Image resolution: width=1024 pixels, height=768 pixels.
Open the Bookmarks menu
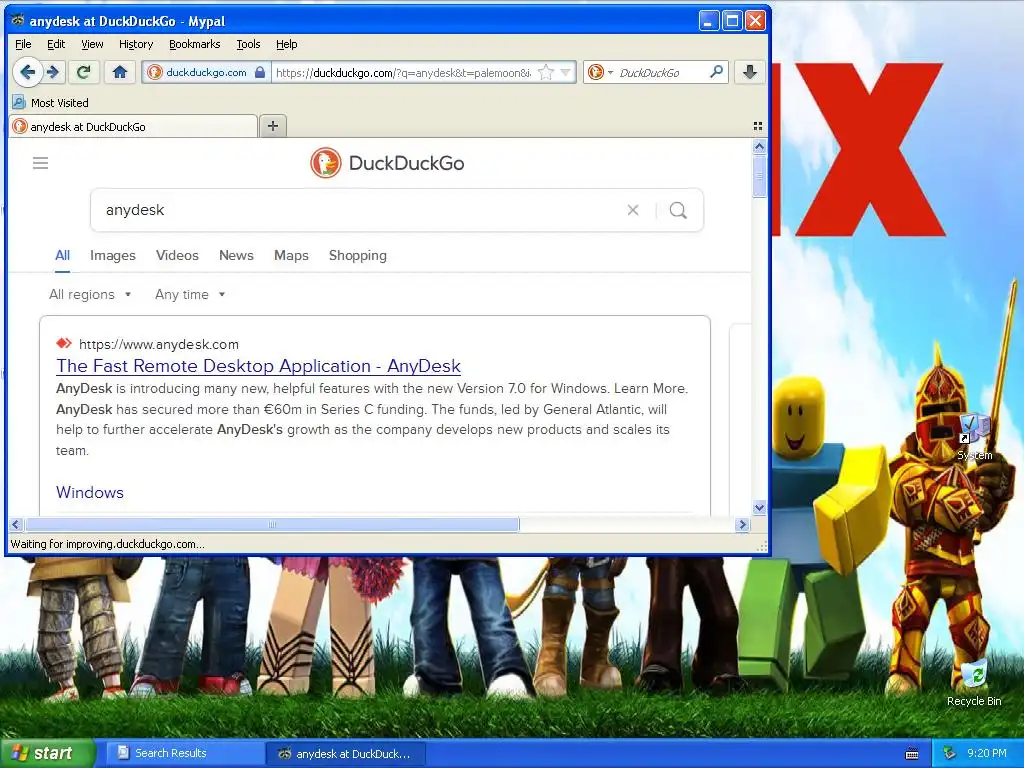point(195,44)
